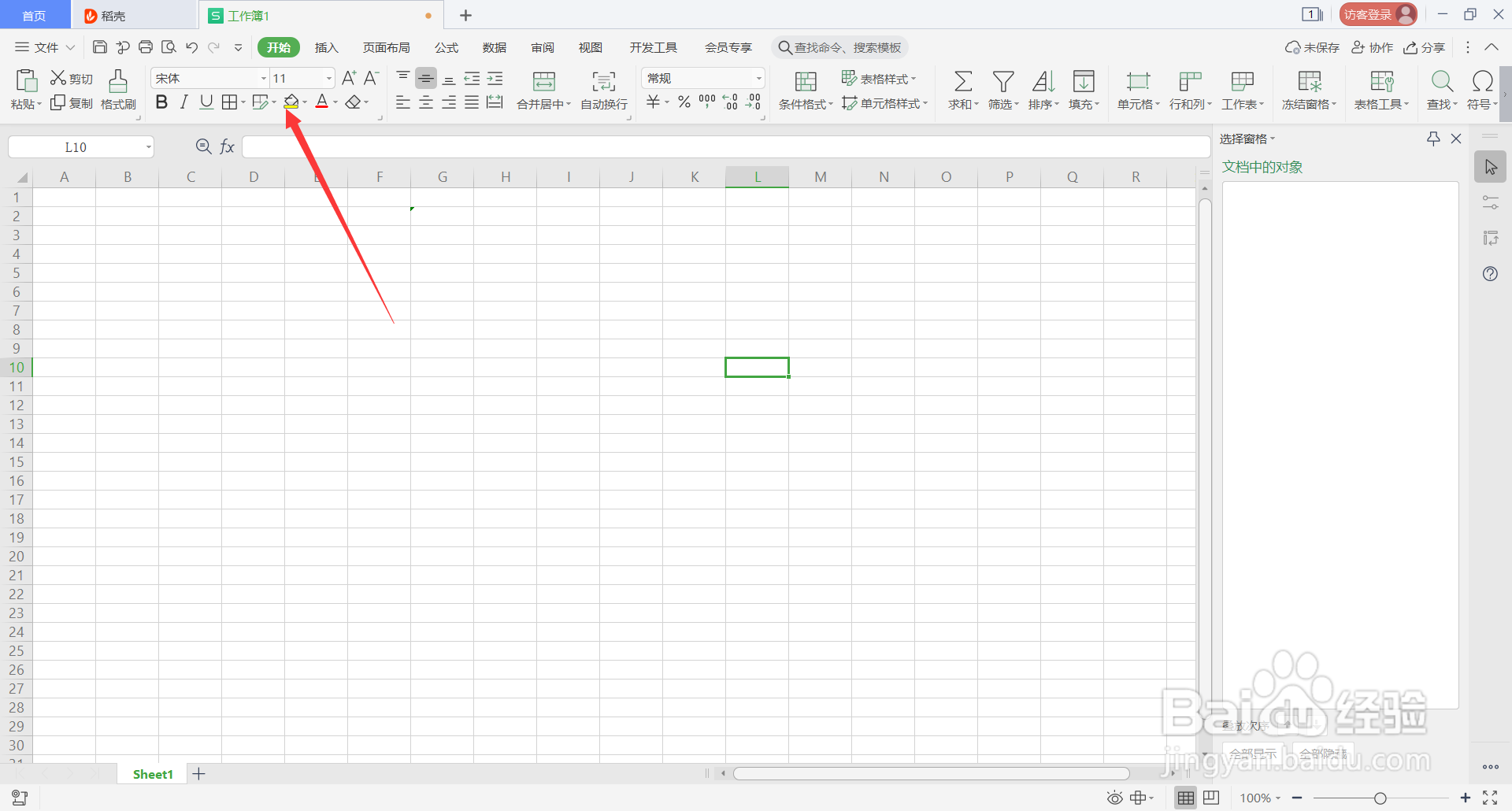Toggle Italic formatting
This screenshot has width=1512, height=811.
coord(184,102)
